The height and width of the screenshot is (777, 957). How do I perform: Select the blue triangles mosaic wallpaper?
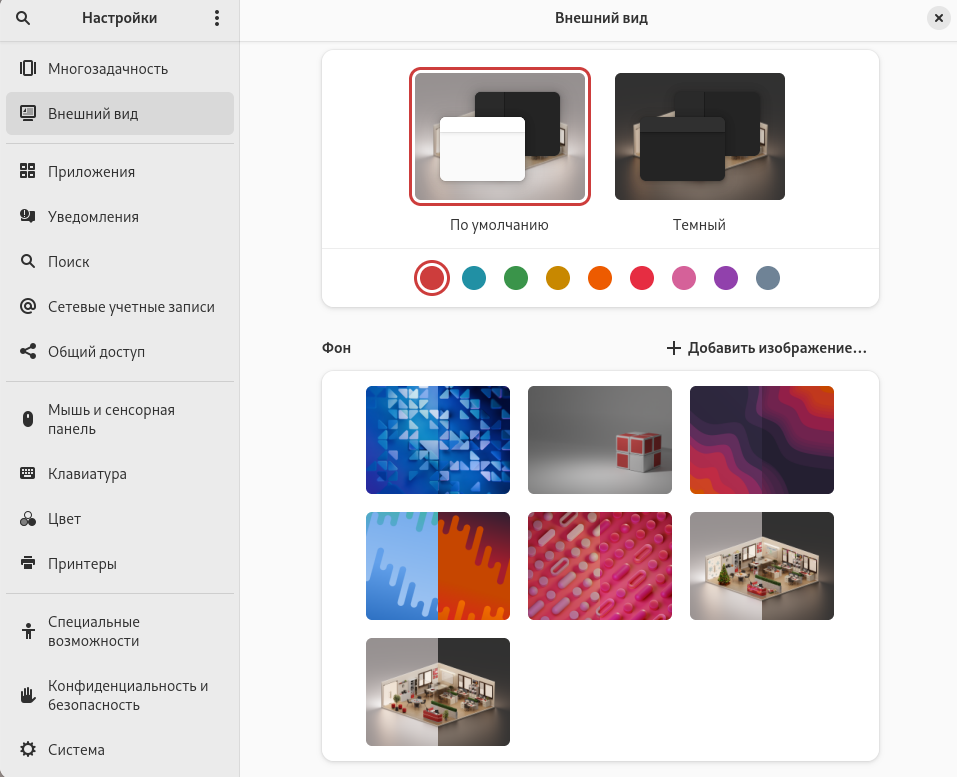pyautogui.click(x=438, y=440)
